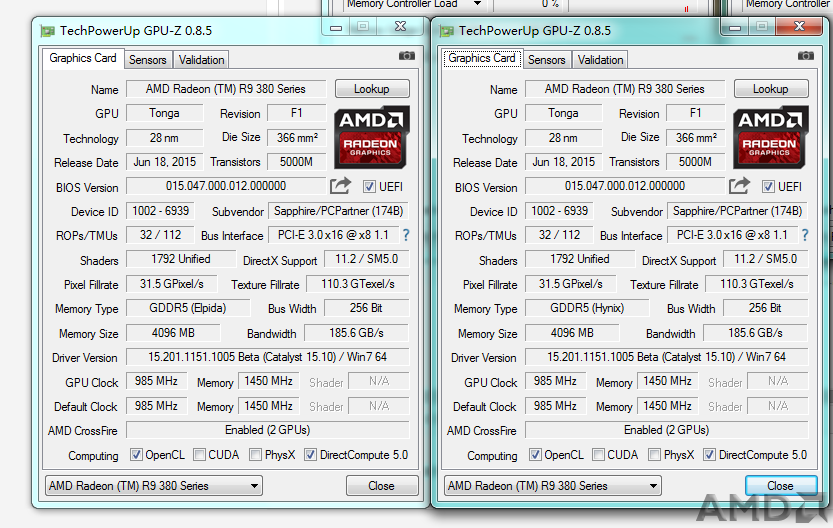Screen dimensions: 833x528
Task: Click 1792 Unified shaders value in left window
Action: (x=181, y=259)
